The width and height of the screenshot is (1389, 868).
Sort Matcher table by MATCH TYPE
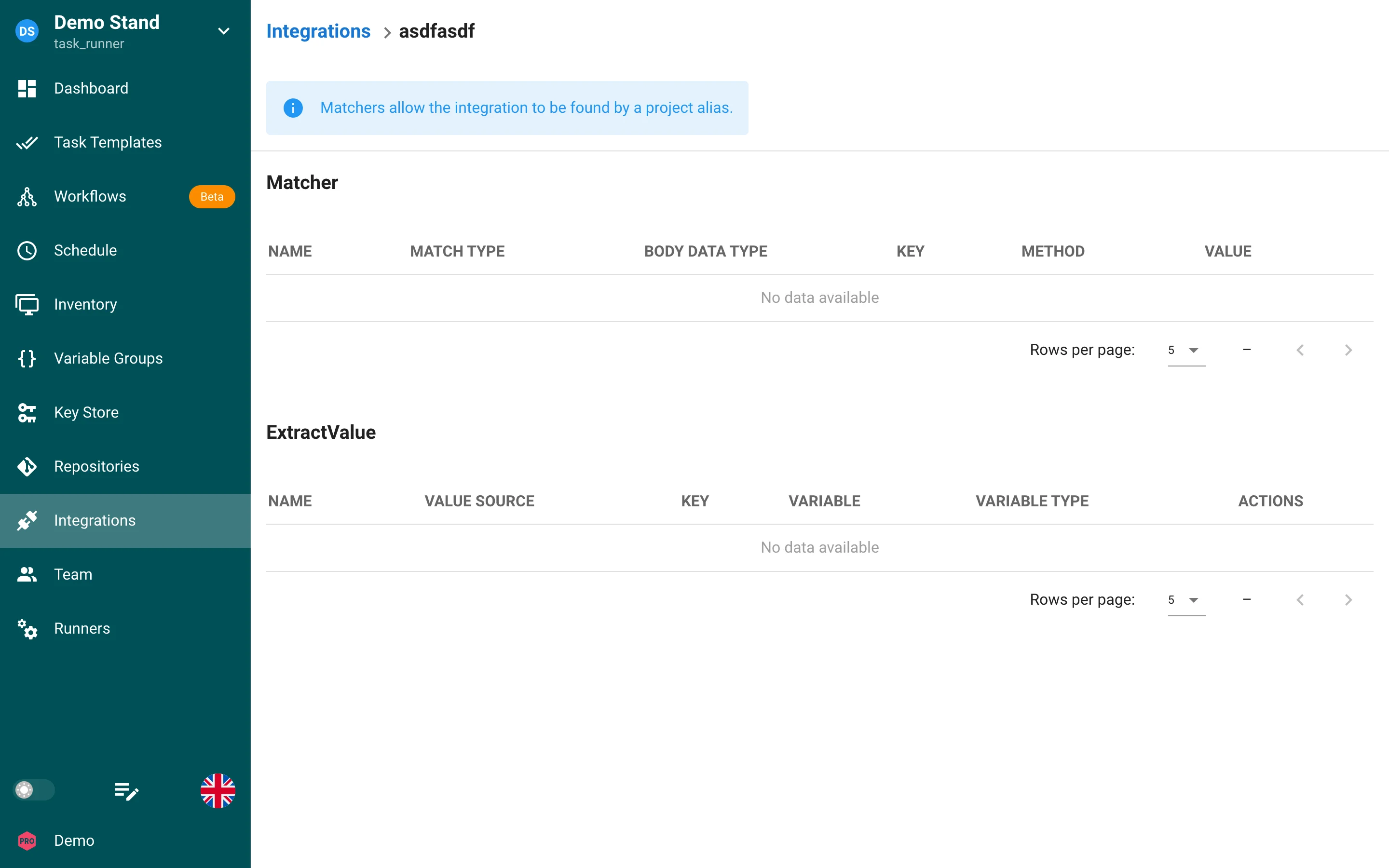pyautogui.click(x=457, y=251)
